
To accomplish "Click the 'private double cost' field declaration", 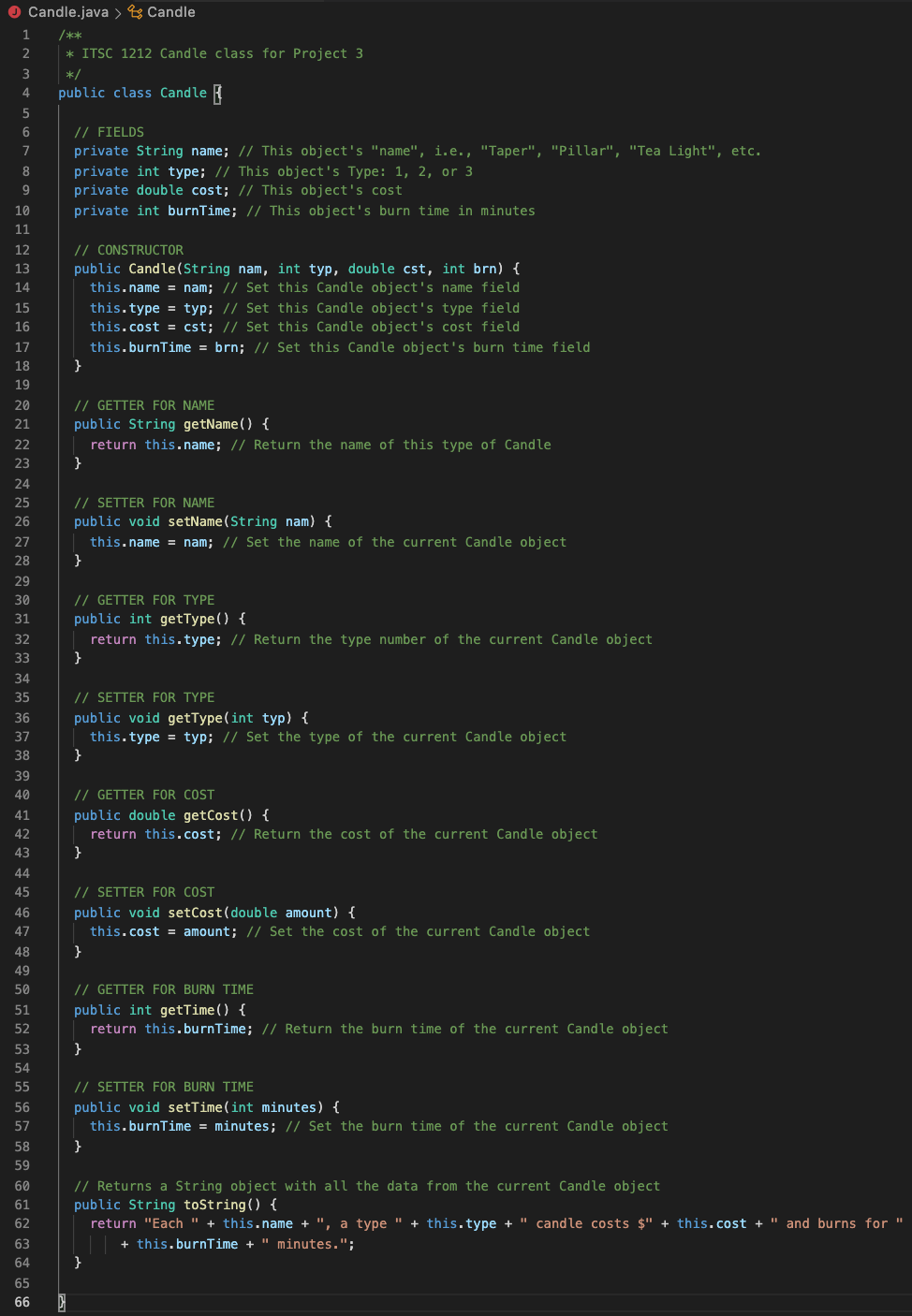I will click(152, 190).
